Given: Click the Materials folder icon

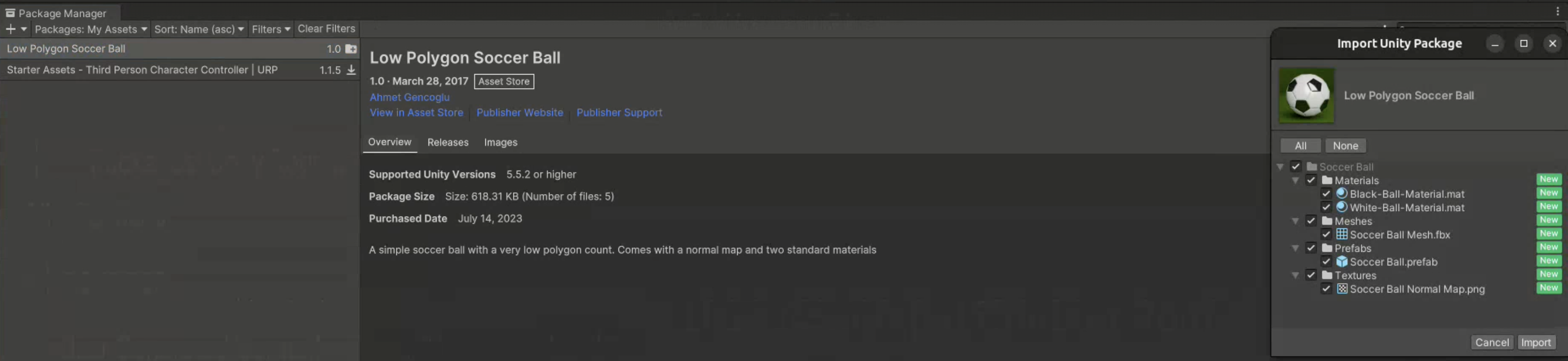Looking at the screenshot, I should coord(1327,180).
